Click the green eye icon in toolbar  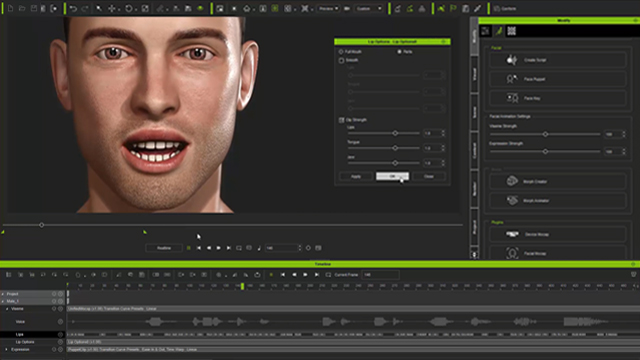pos(200,9)
